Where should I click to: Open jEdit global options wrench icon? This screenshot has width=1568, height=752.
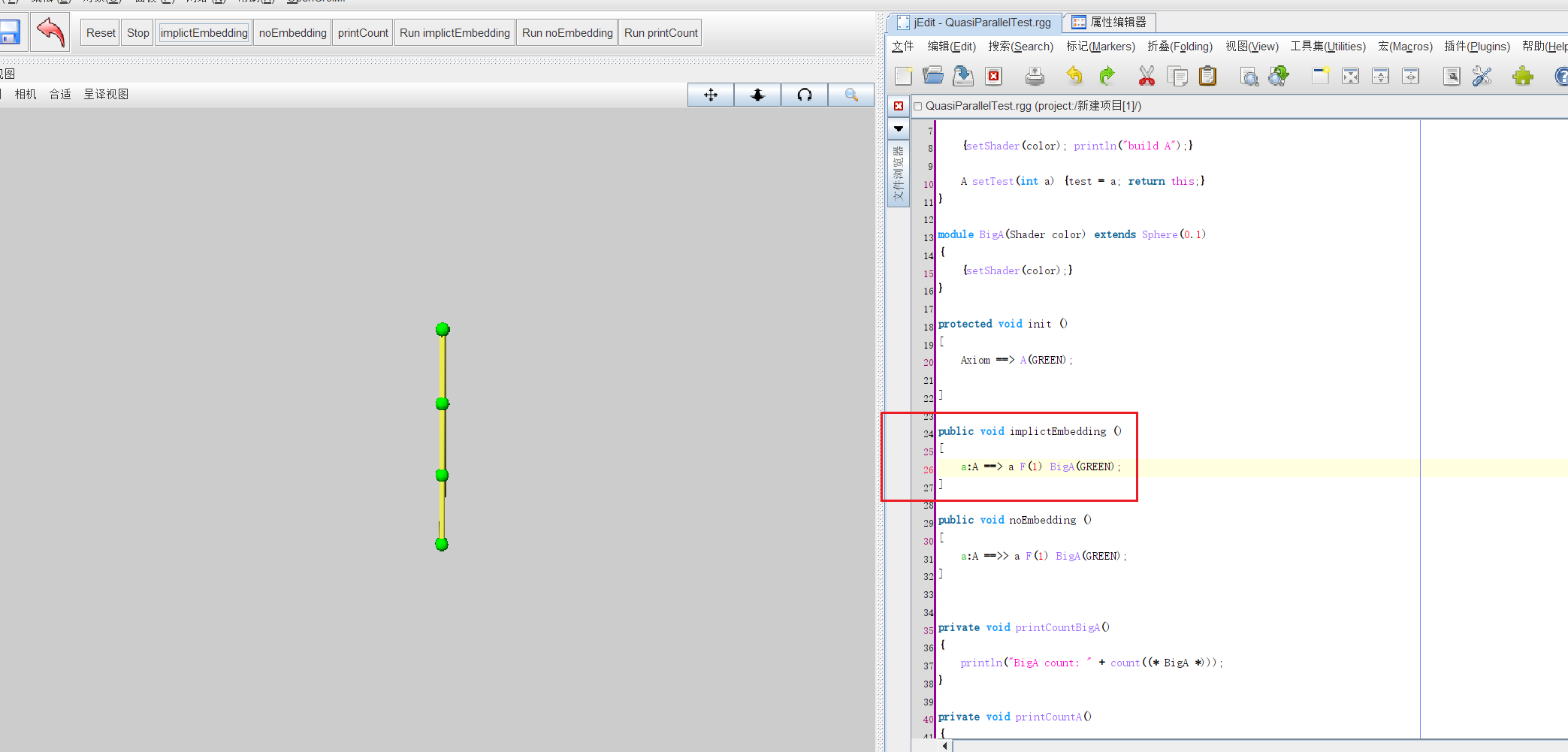click(x=1482, y=76)
